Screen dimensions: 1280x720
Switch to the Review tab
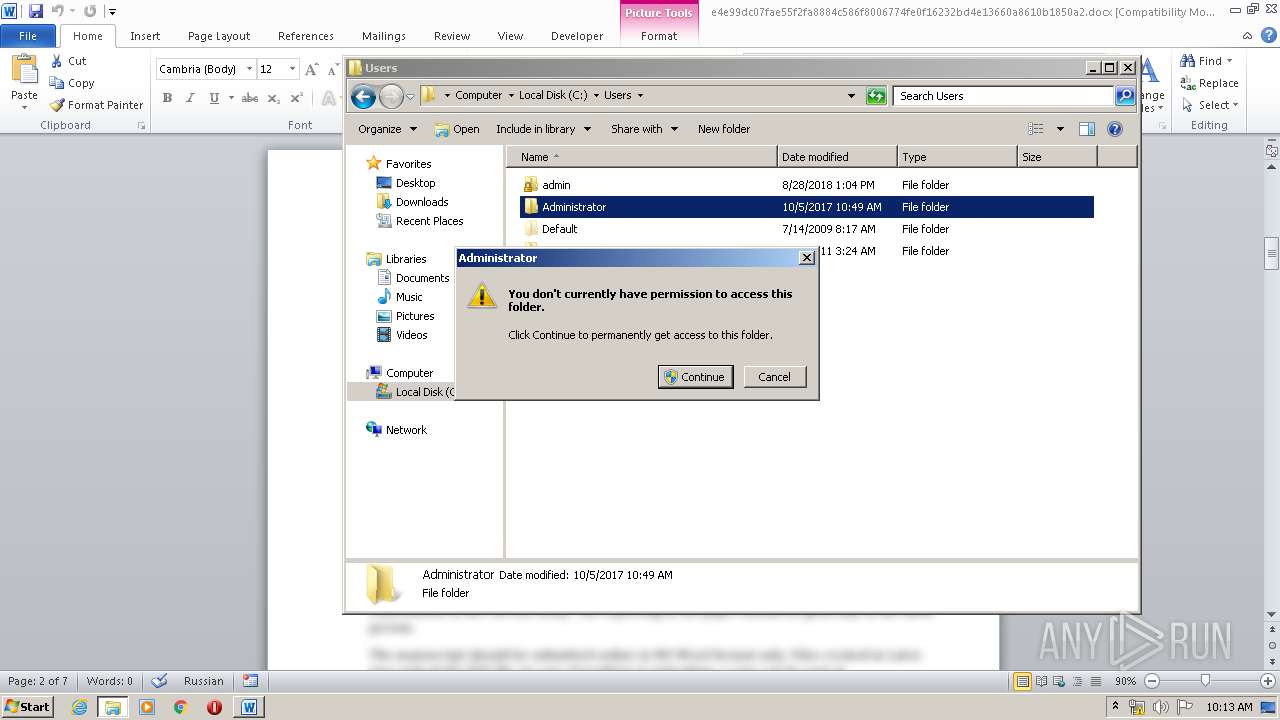point(452,36)
